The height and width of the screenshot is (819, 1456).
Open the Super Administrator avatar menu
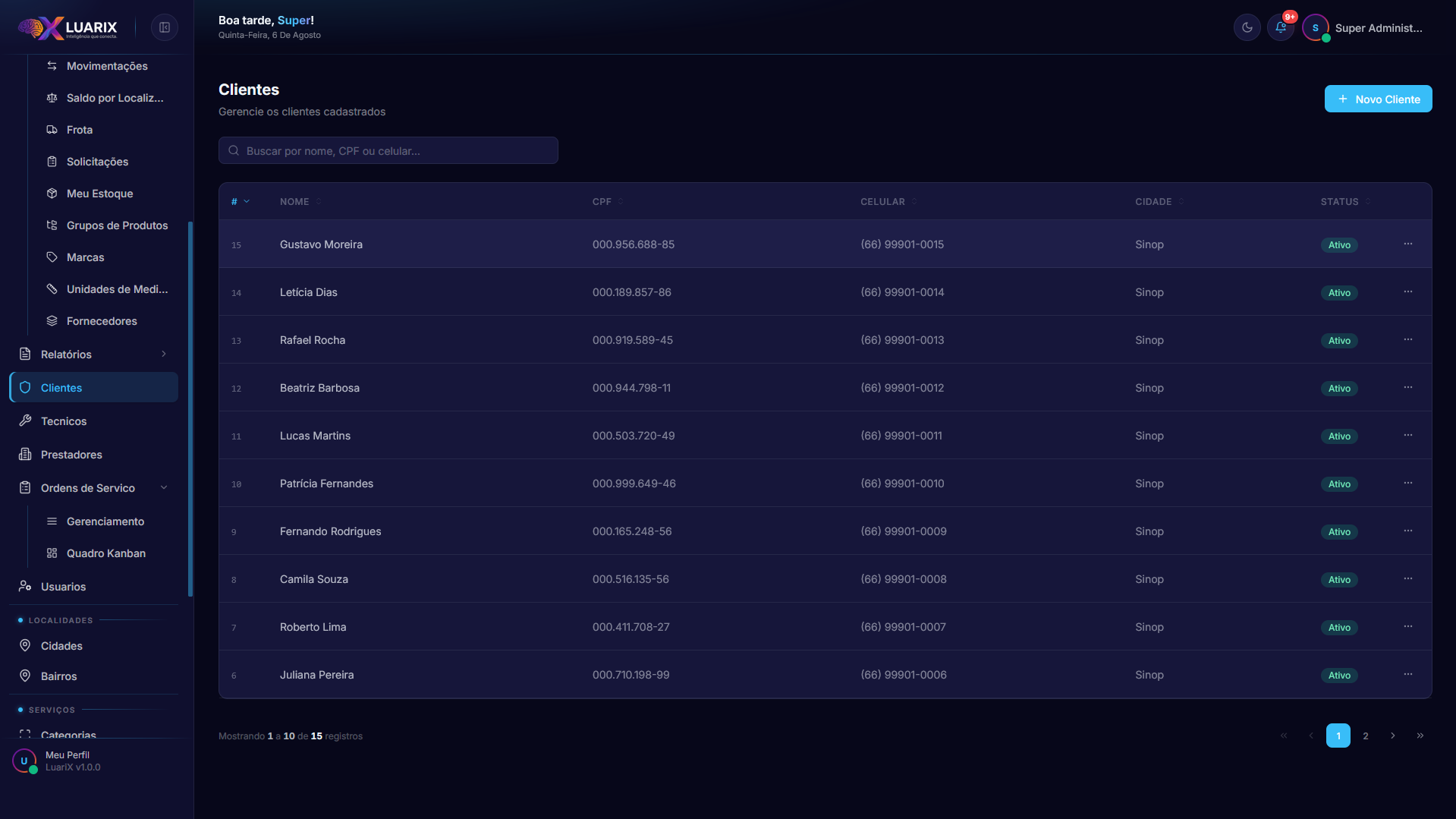(1316, 27)
